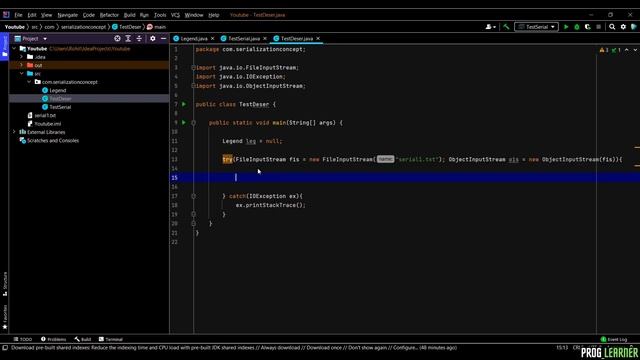Select Opened File target icon in Project panel
Screen dimensions: 640x360
pos(117,38)
